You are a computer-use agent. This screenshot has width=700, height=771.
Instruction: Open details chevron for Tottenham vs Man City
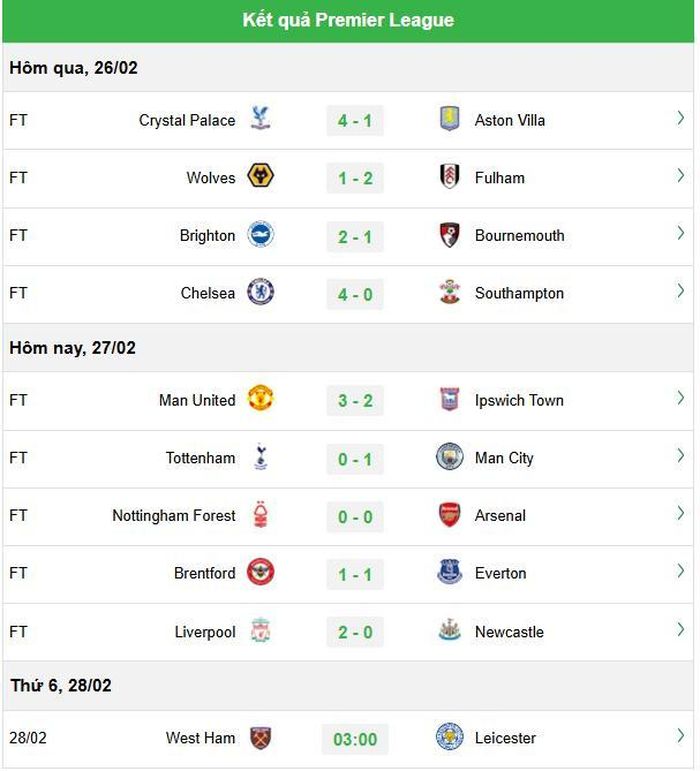click(x=680, y=456)
